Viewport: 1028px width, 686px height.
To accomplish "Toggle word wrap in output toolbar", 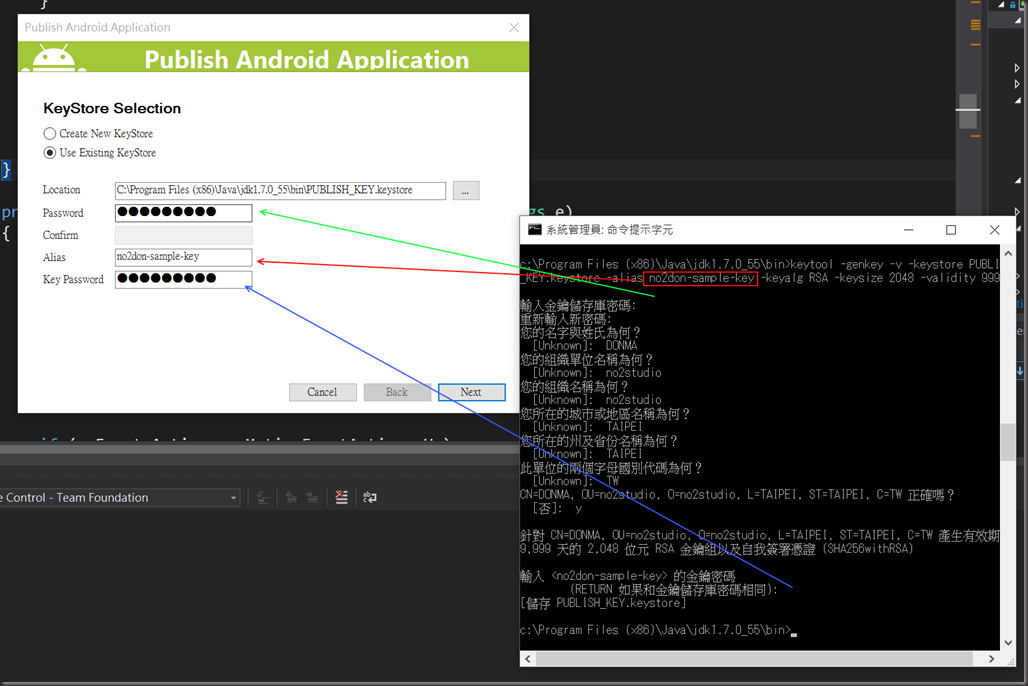I will click(x=370, y=498).
